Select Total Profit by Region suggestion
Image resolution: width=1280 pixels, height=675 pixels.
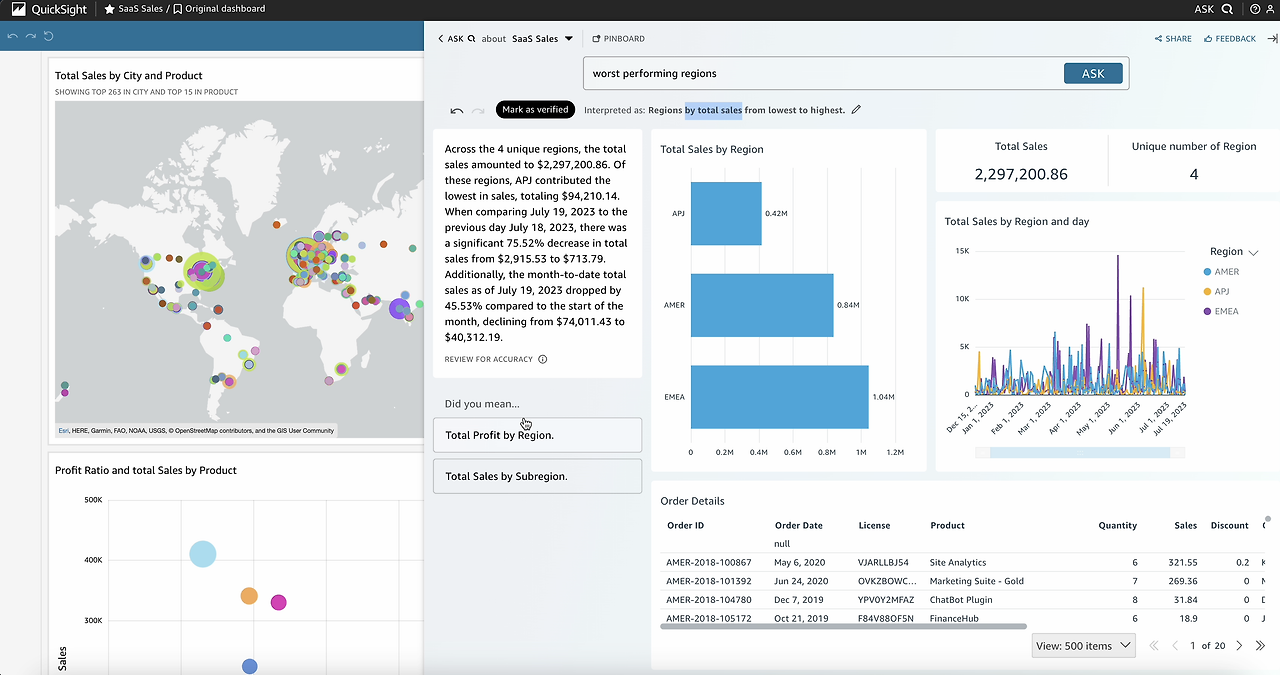tap(537, 435)
